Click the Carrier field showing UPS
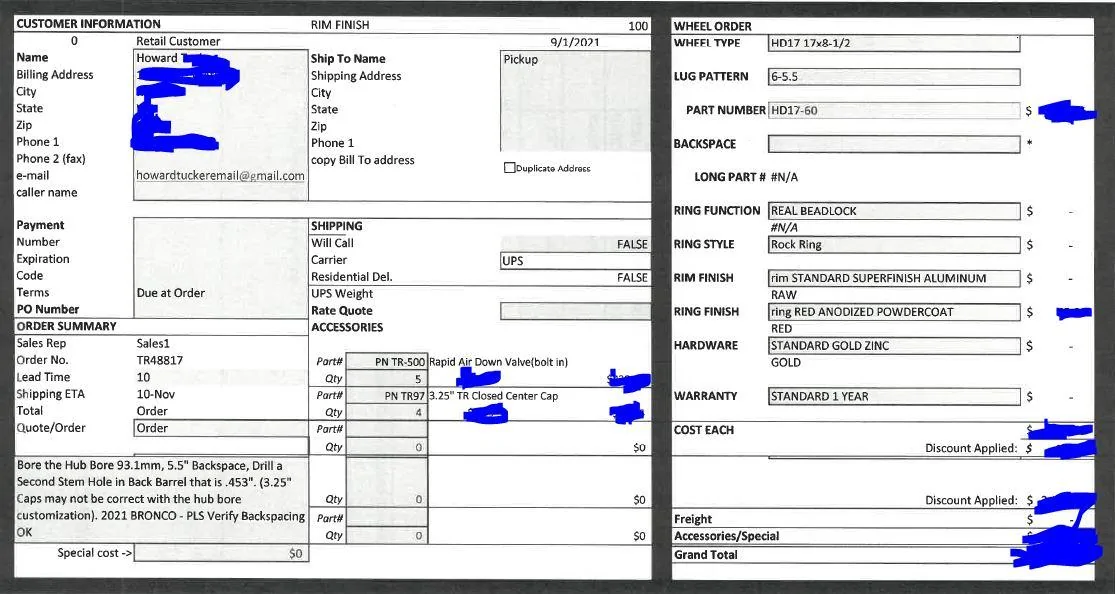The image size is (1115, 594). coord(575,261)
